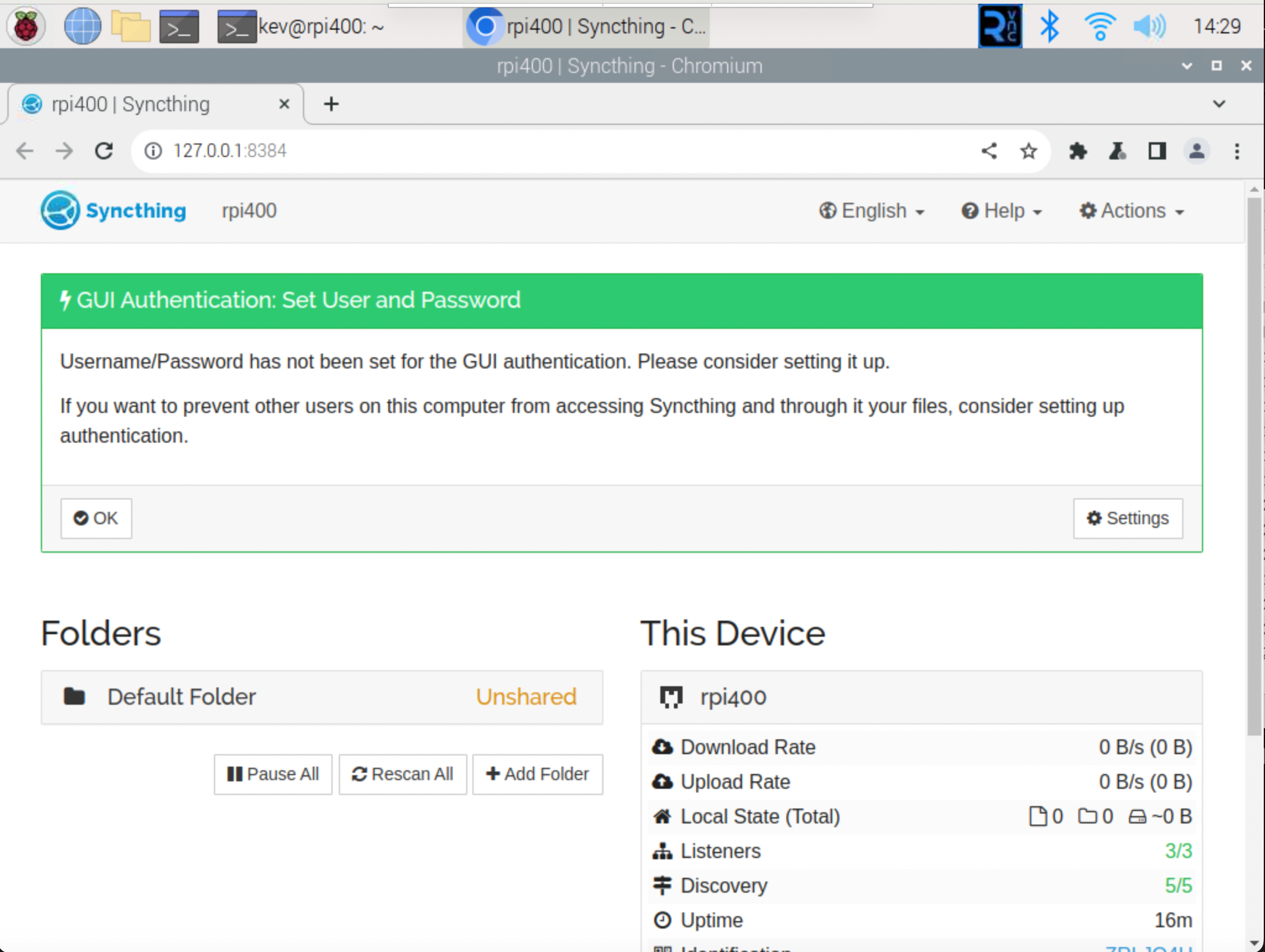The width and height of the screenshot is (1265, 952).
Task: Open Chrome Labs flask icon
Action: pyautogui.click(x=1117, y=151)
